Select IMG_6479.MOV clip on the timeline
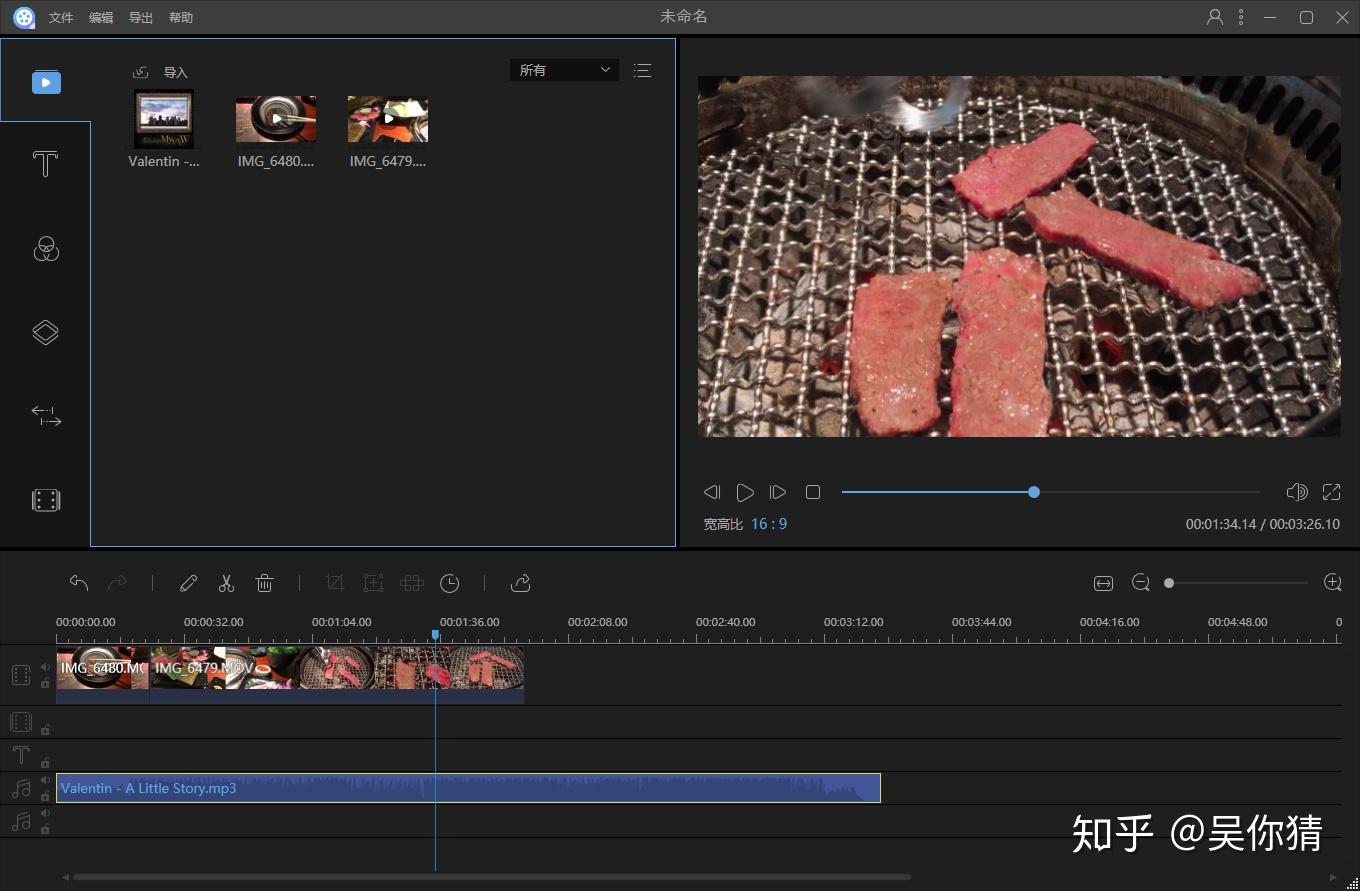This screenshot has height=891, width=1360. coord(337,675)
